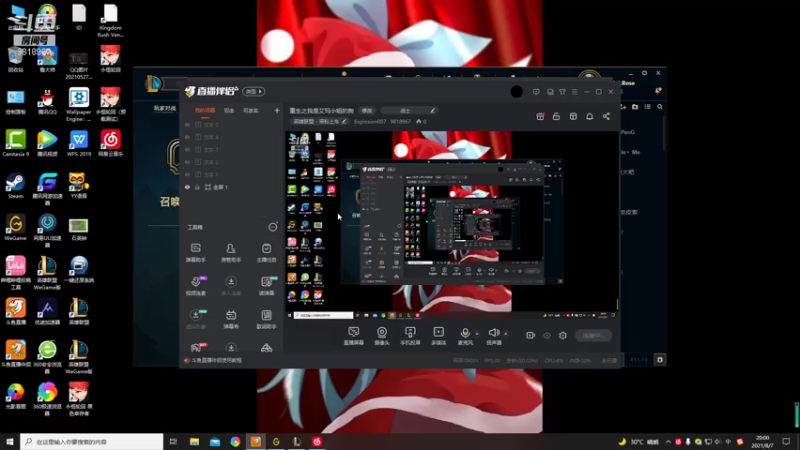Expand the microphone options arrow
800x450 pixels.
click(477, 334)
